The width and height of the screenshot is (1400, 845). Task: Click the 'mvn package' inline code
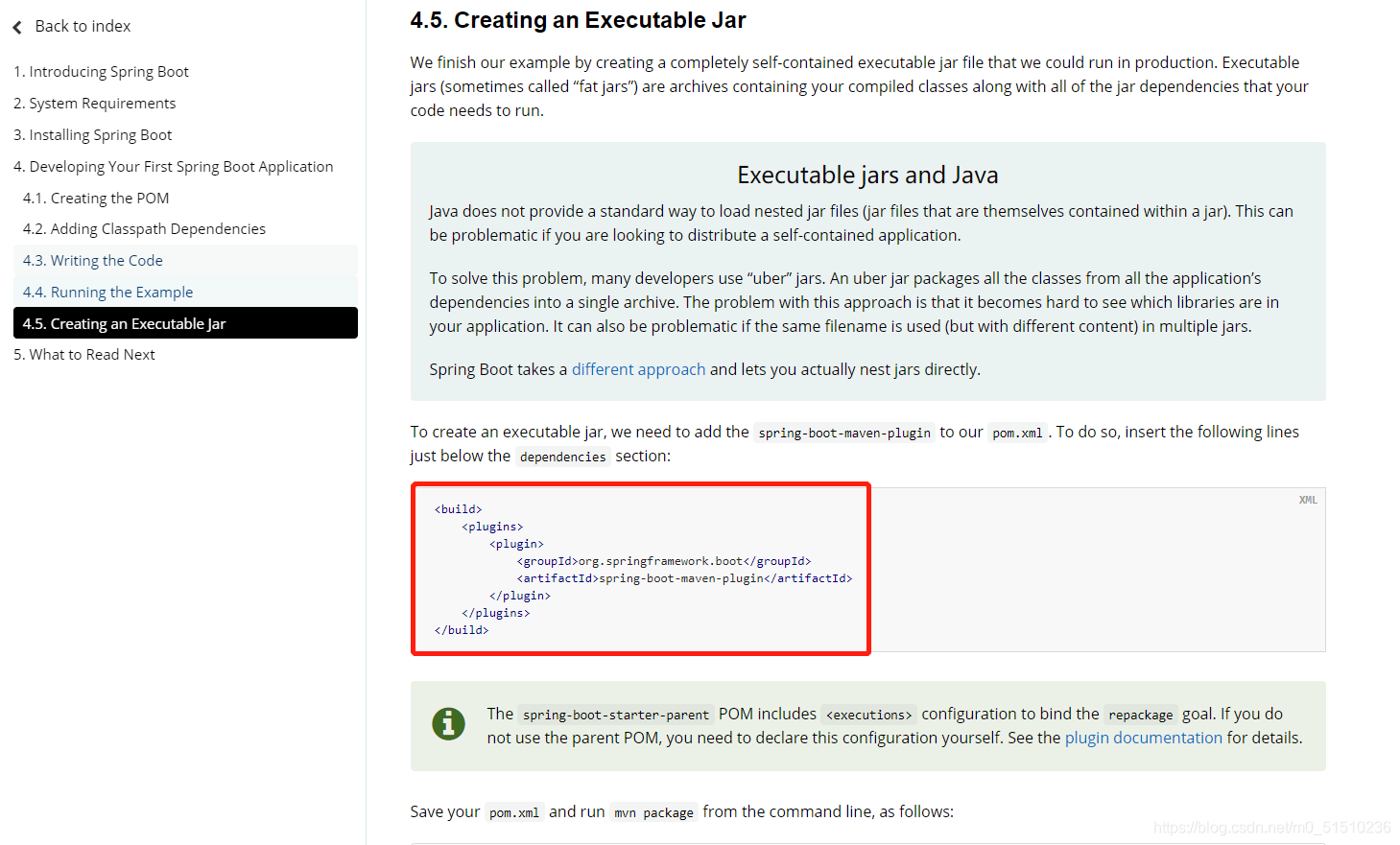coord(653,812)
